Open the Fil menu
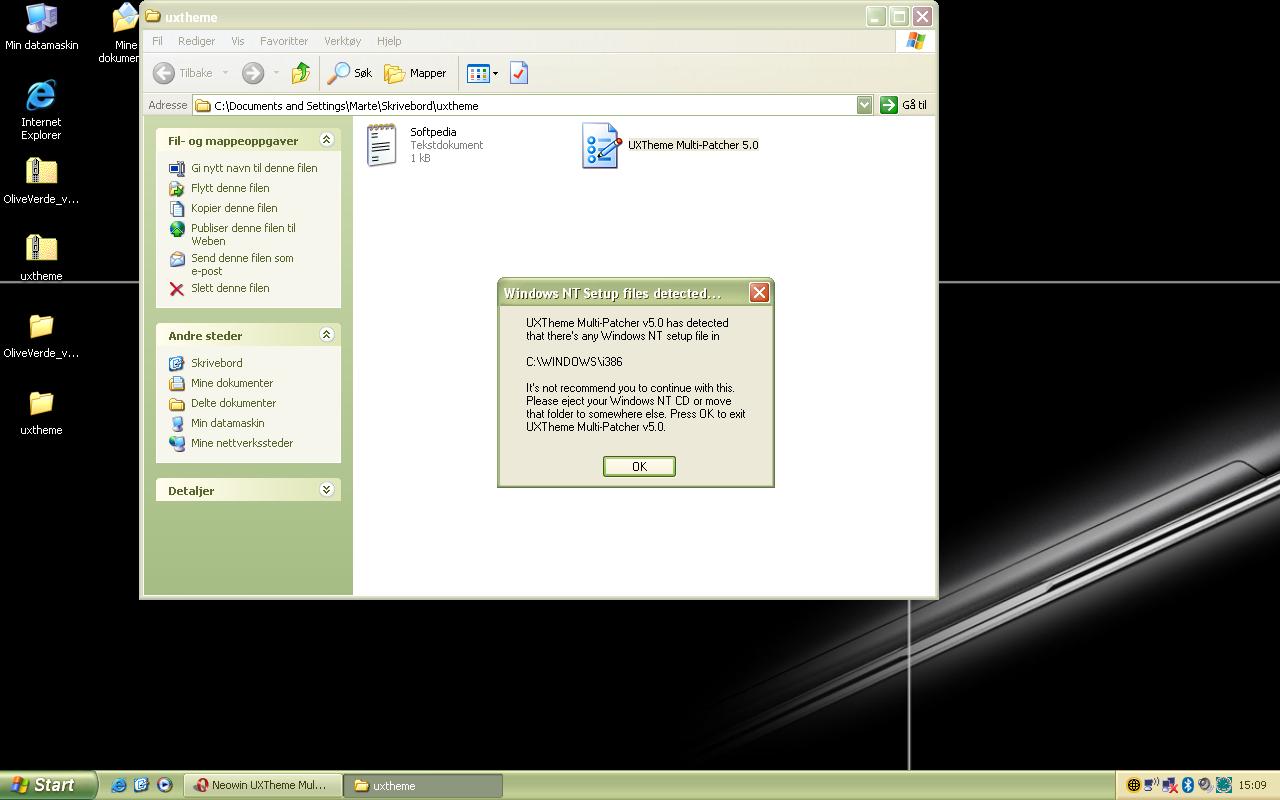Viewport: 1280px width, 800px height. click(157, 41)
